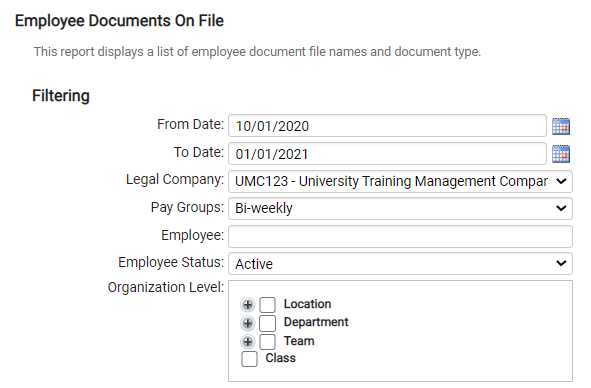591x388 pixels.
Task: Expand the Department tree node plus icon
Action: [248, 323]
